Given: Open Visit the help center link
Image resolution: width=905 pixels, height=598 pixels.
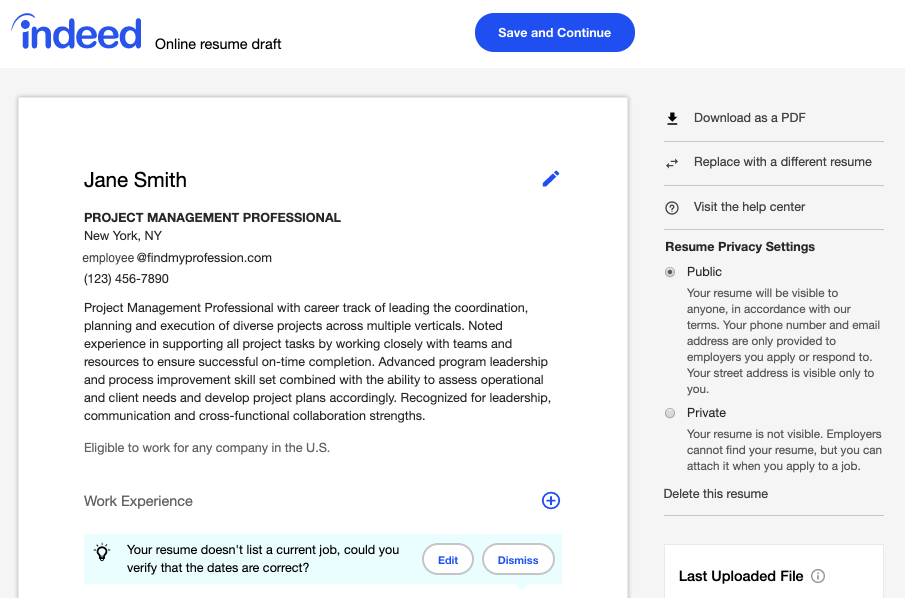Looking at the screenshot, I should coord(749,207).
